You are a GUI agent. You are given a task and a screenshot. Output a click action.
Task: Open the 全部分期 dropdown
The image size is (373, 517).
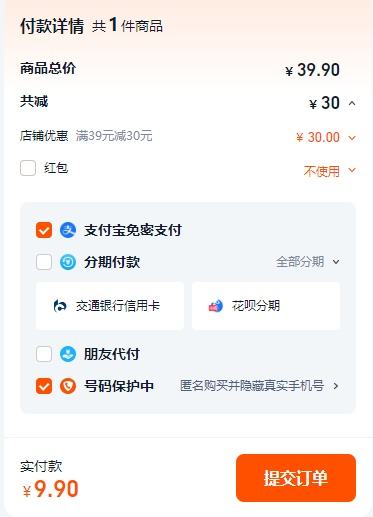click(336, 262)
